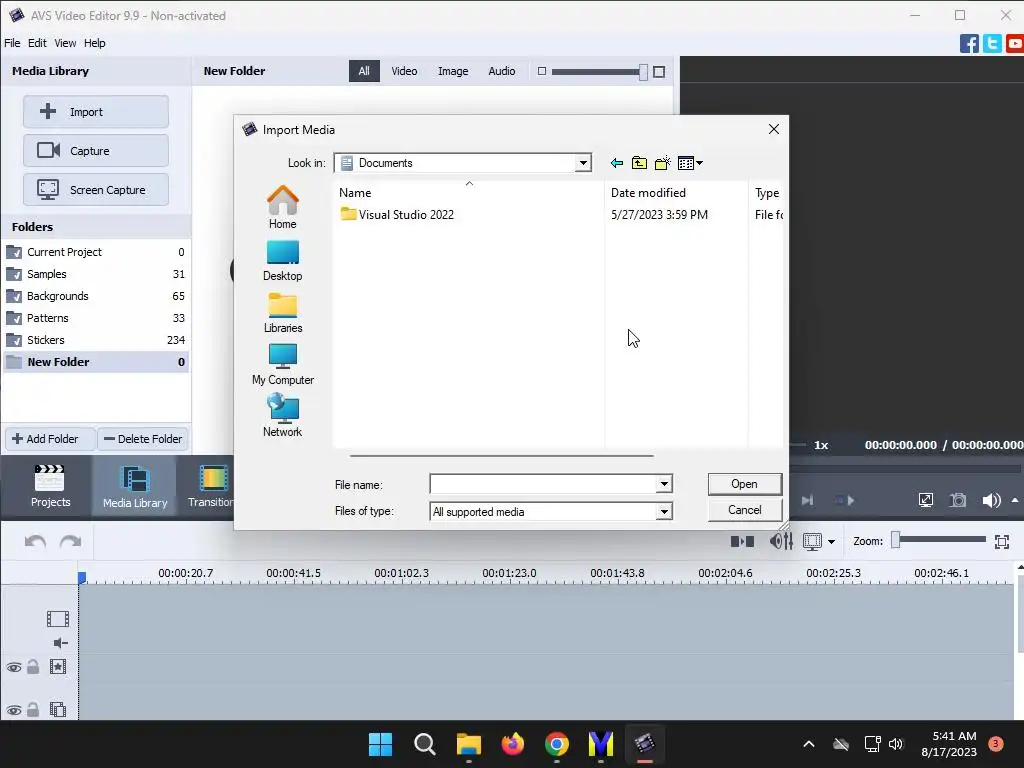Expand the Look in Documents dropdown

coord(583,163)
